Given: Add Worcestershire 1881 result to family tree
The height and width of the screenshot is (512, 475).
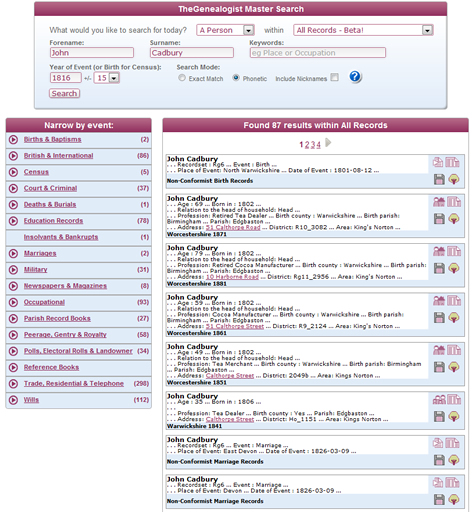Looking at the screenshot, I should [453, 268].
